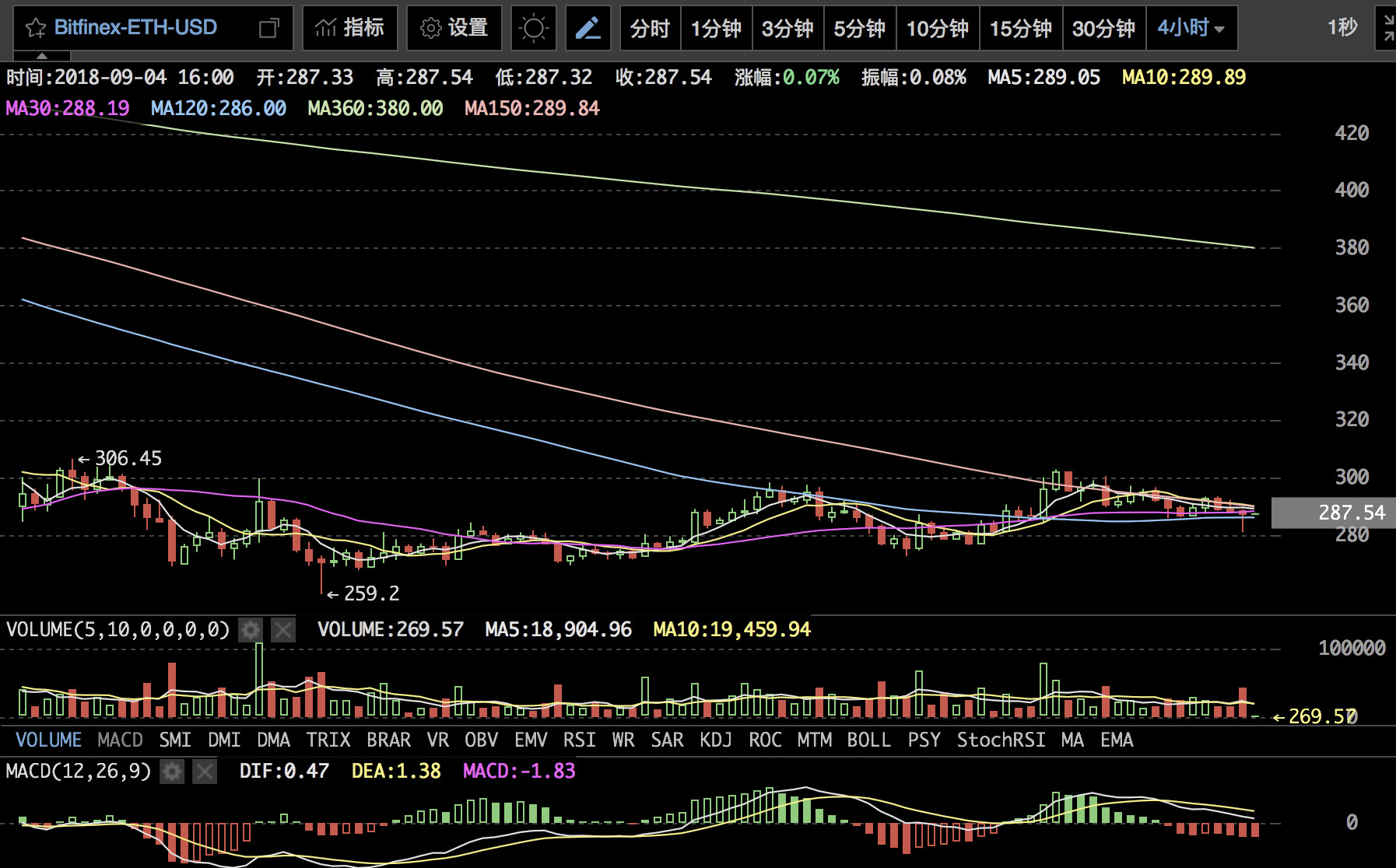Screen dimensions: 1396x868
Task: Select the TRIX indicator tab
Action: pos(328,740)
